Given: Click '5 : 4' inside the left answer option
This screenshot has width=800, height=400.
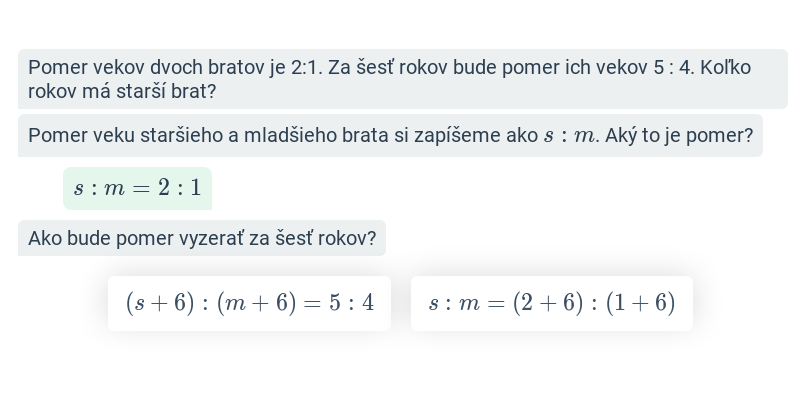Looking at the screenshot, I should point(352,303).
